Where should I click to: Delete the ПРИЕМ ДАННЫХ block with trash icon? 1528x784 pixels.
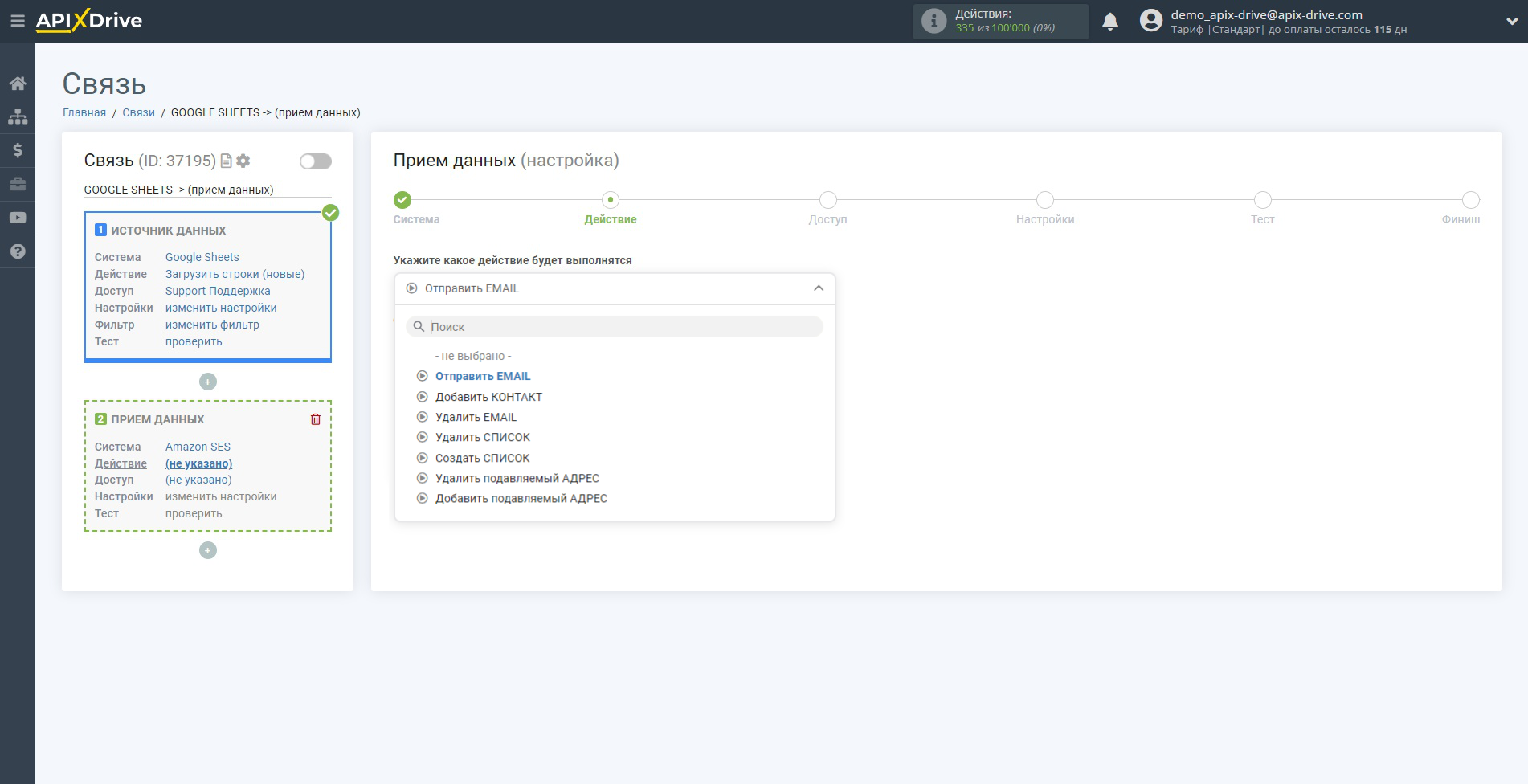click(316, 419)
